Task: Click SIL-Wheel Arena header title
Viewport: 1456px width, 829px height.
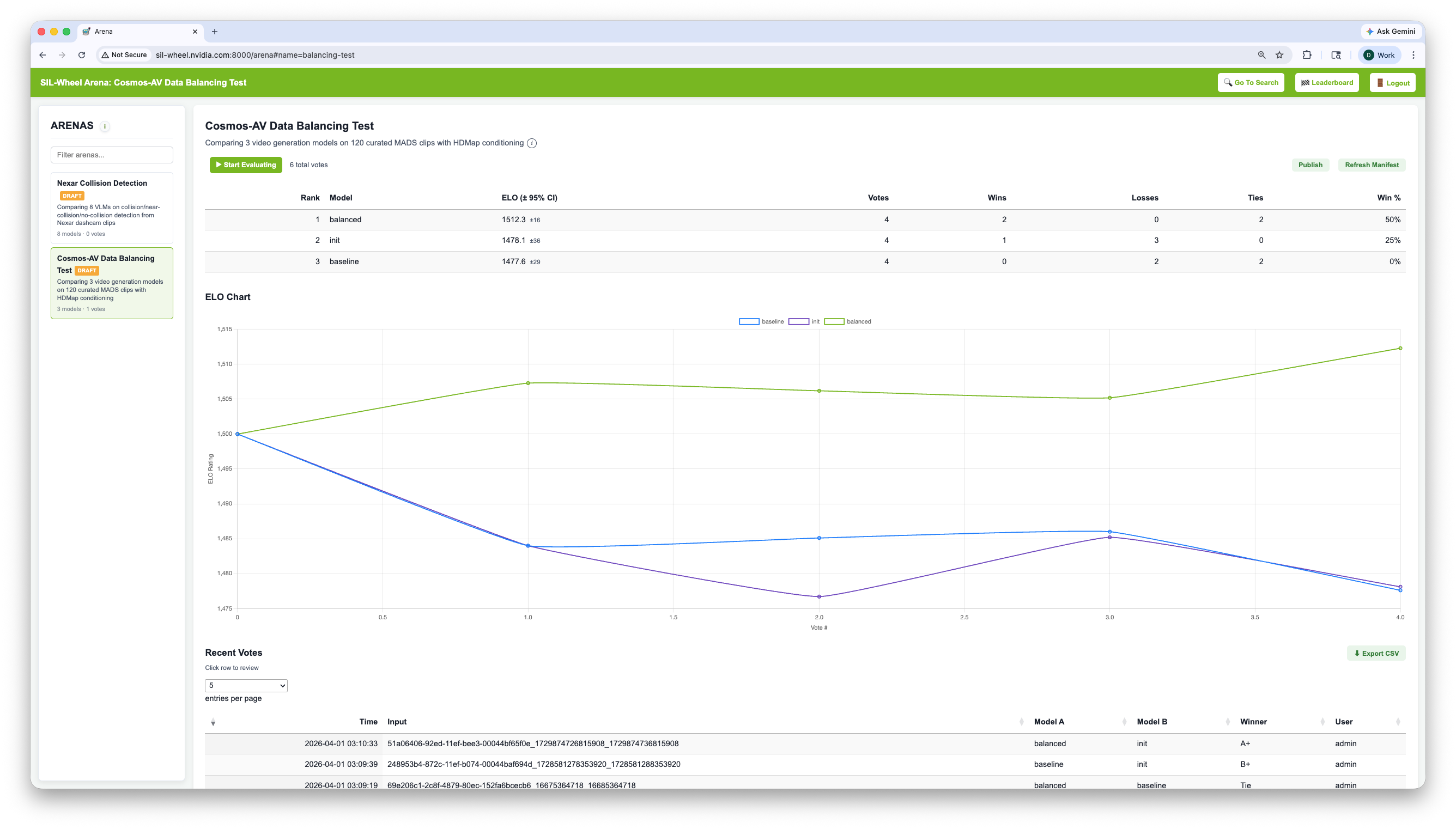Action: tap(143, 83)
